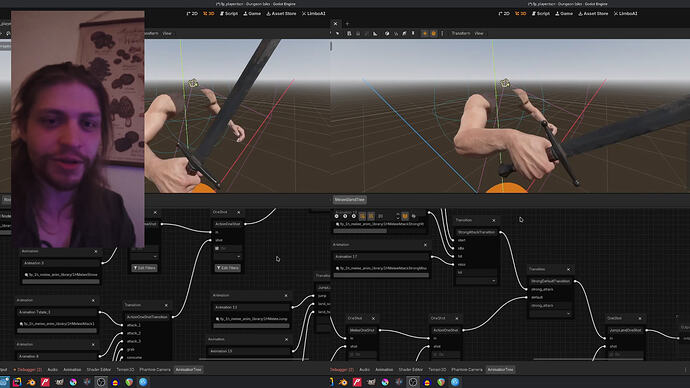Click the stepper arrows in top animation node
Image resolution: width=690 pixels, height=388 pixels.
(398, 216)
